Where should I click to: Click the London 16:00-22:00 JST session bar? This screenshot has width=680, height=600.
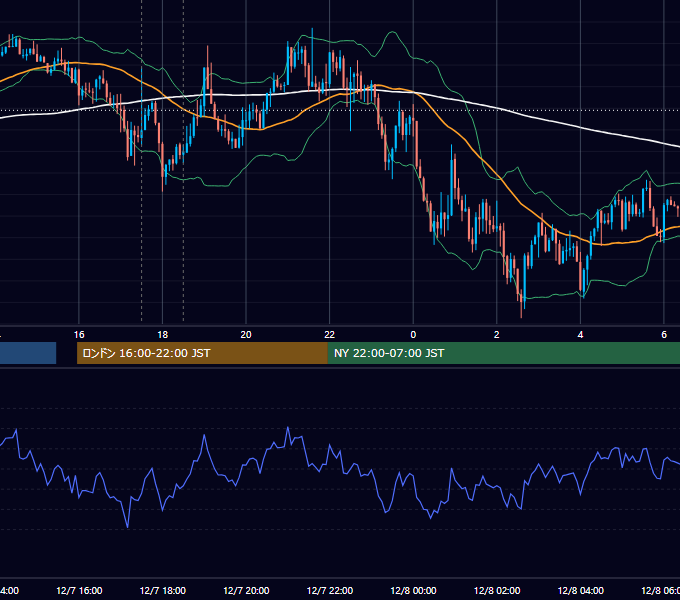[202, 353]
